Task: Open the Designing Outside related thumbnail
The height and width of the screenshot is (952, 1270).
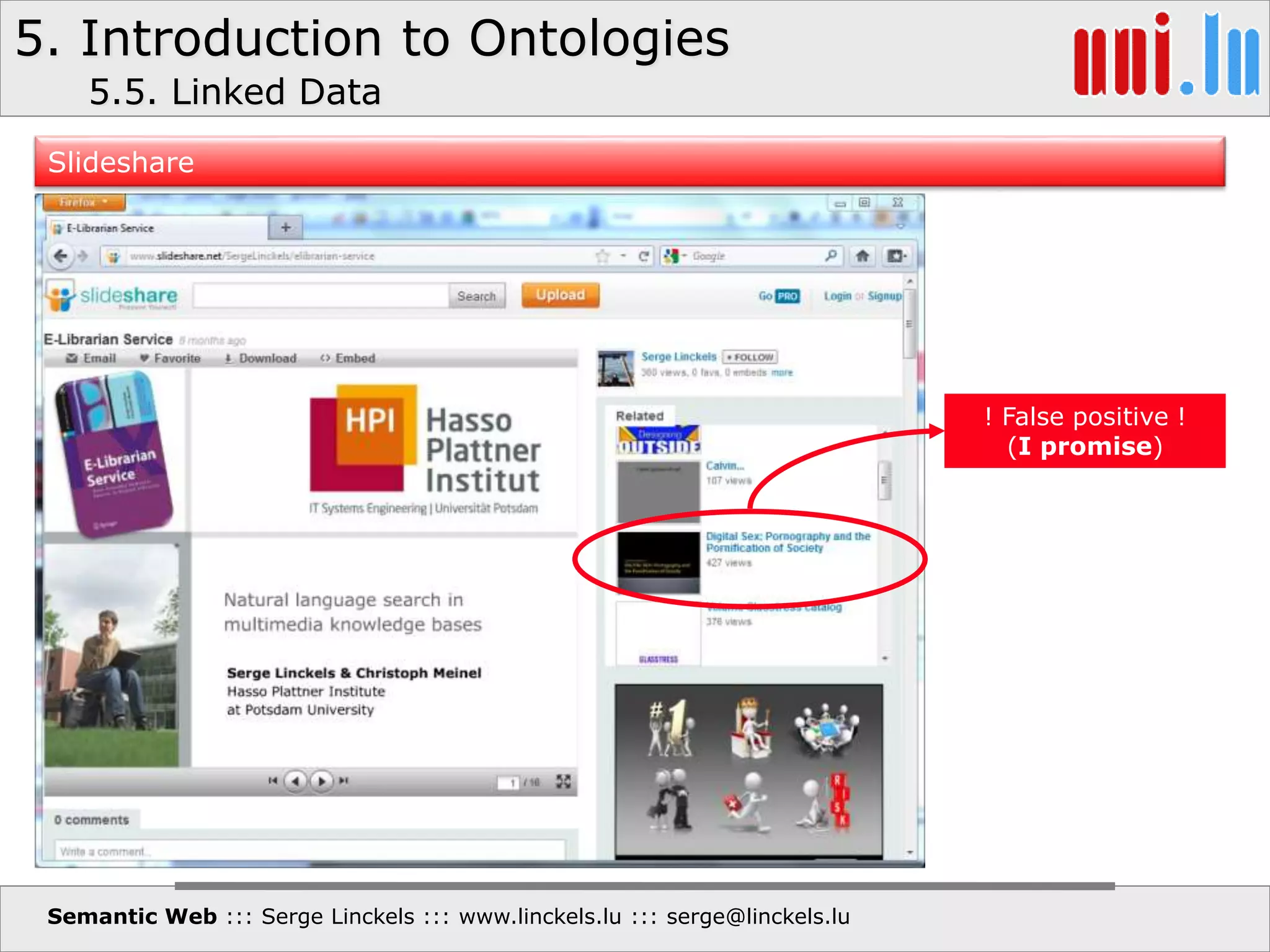Action: (659, 440)
